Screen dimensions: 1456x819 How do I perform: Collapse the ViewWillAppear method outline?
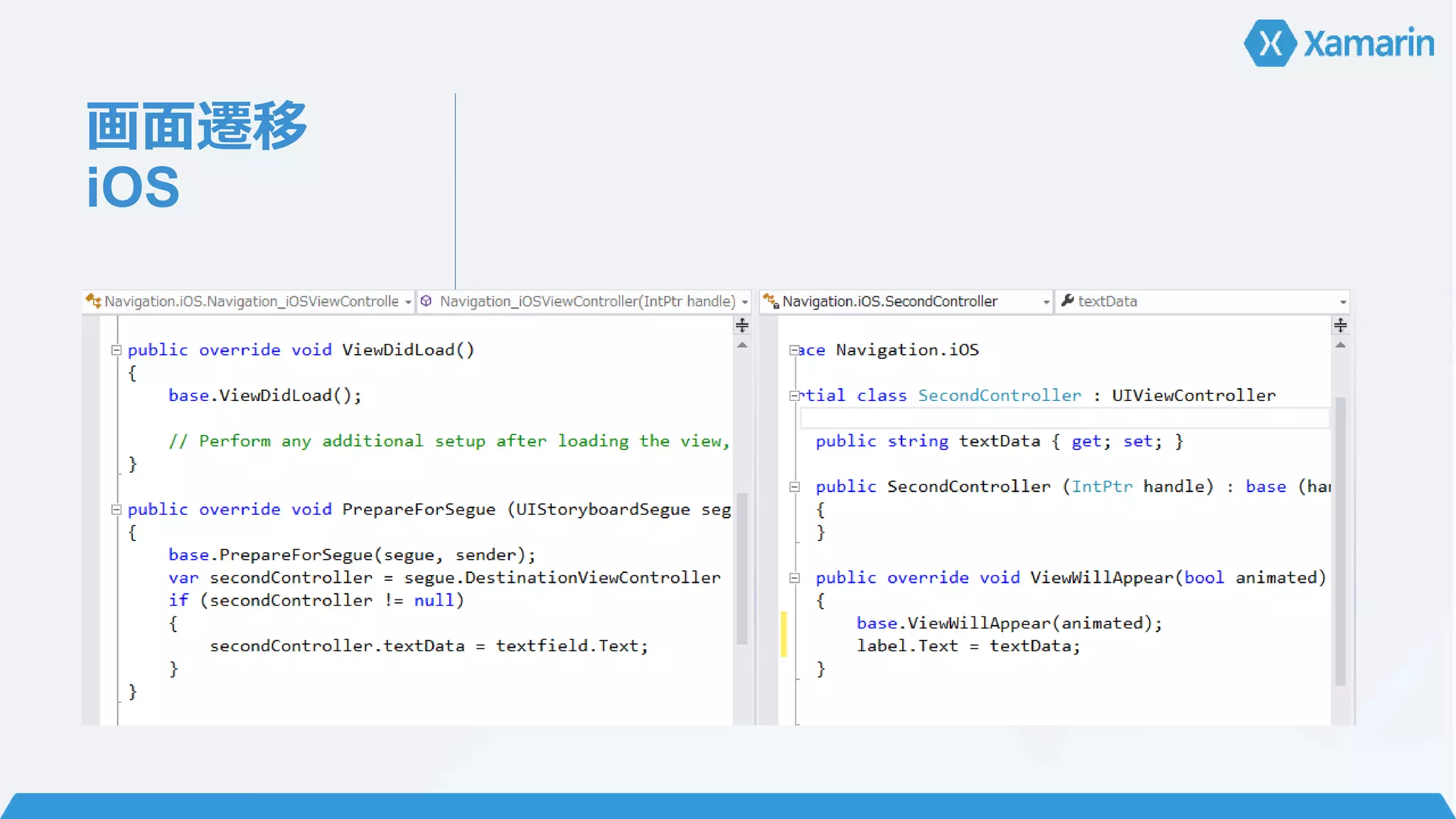coord(795,578)
